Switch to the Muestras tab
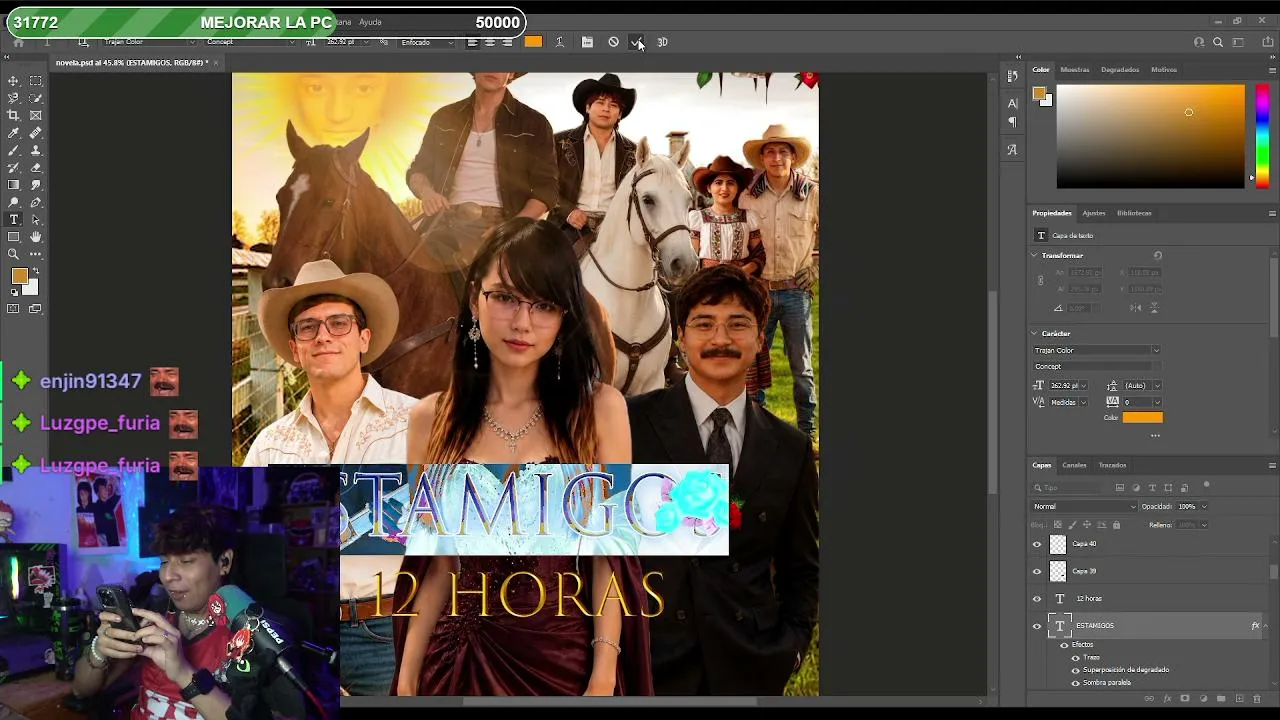This screenshot has width=1280, height=720. [1075, 70]
